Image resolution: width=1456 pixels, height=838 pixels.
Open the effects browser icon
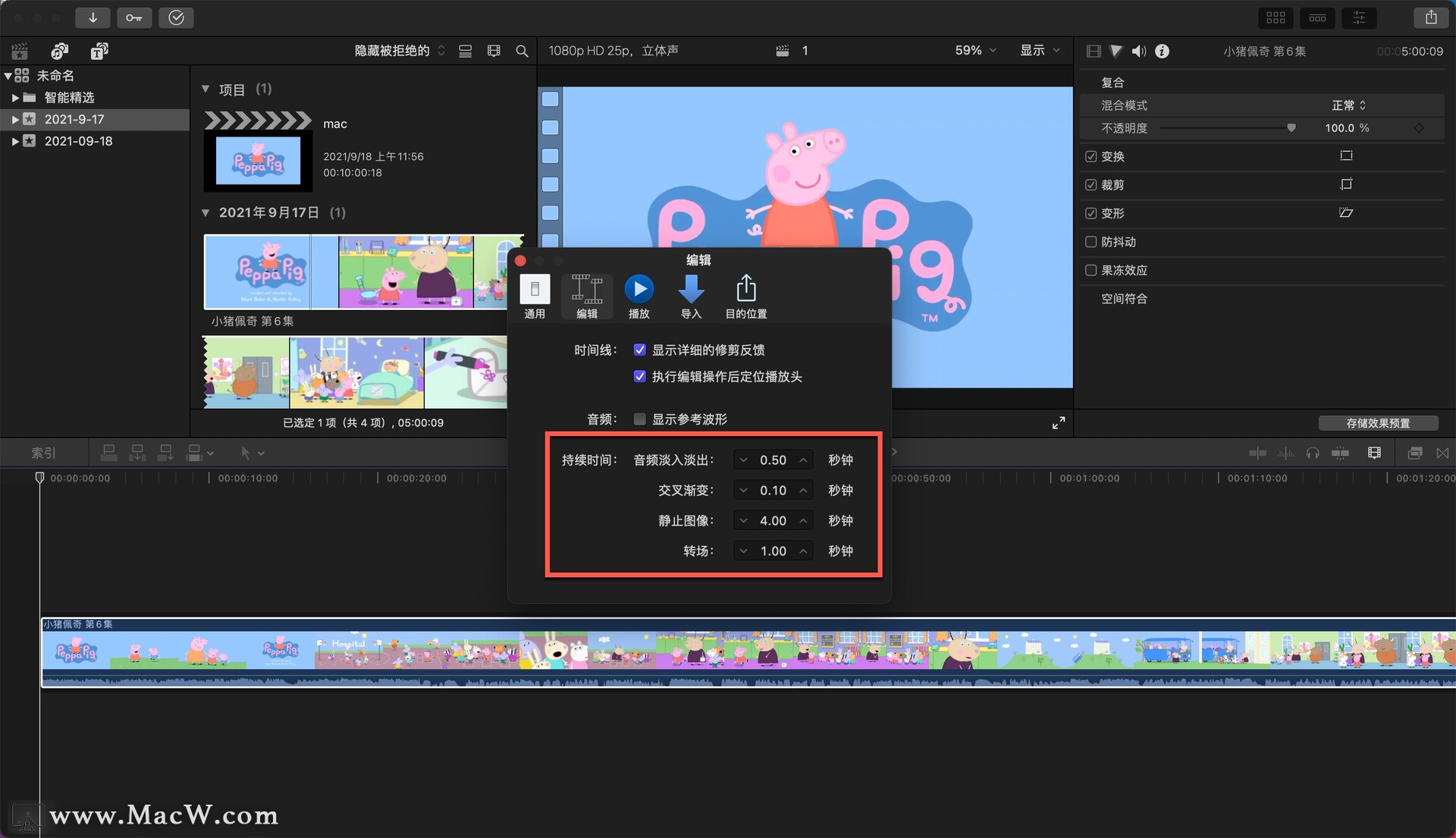tap(1414, 453)
